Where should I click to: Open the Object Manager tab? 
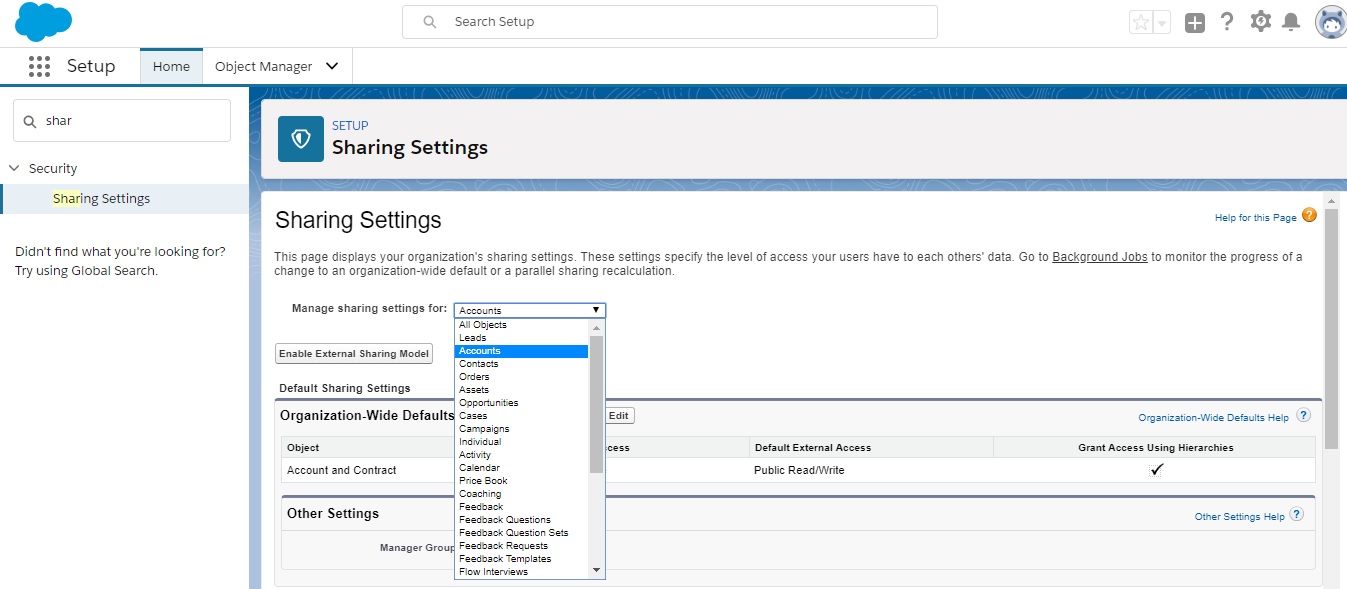click(x=264, y=66)
